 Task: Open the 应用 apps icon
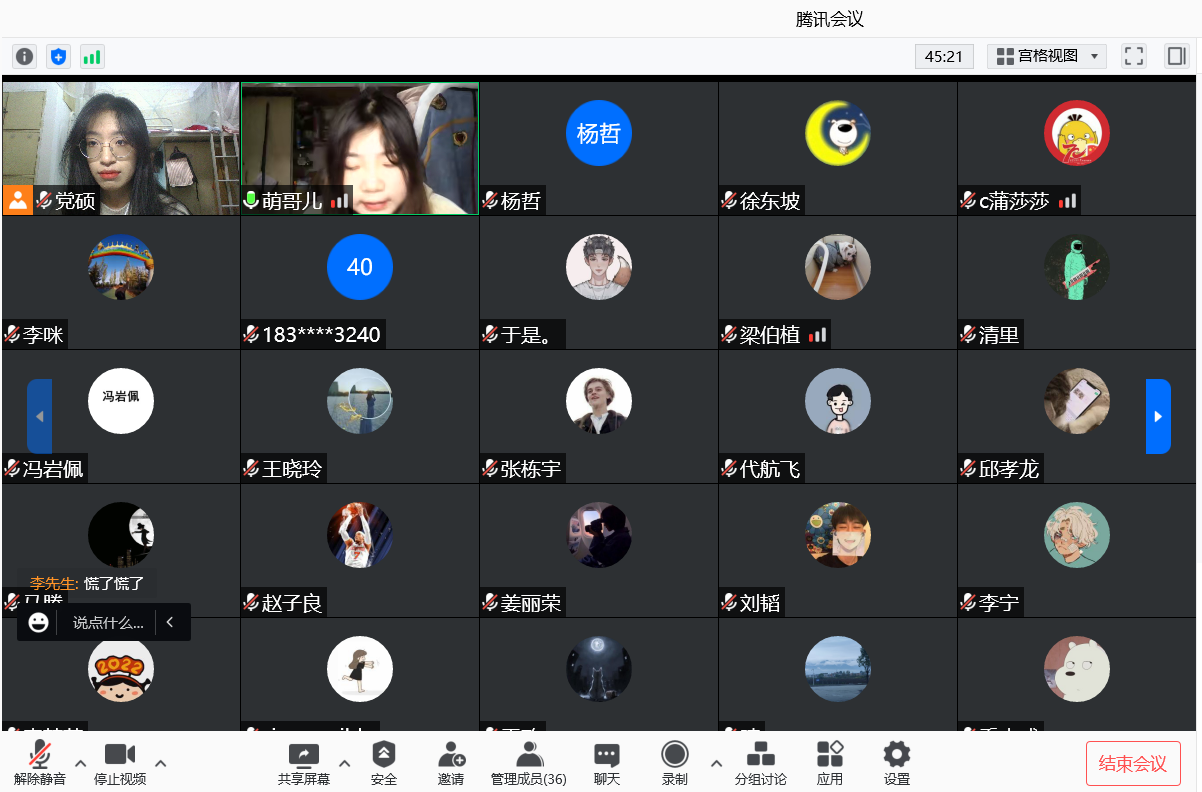(830, 763)
